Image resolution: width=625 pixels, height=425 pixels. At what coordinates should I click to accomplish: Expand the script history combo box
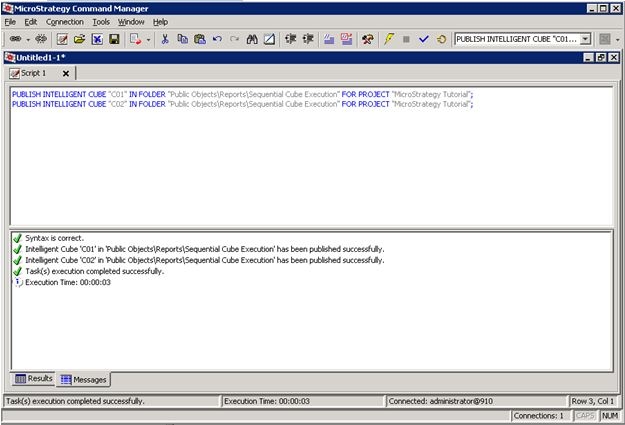pos(585,39)
